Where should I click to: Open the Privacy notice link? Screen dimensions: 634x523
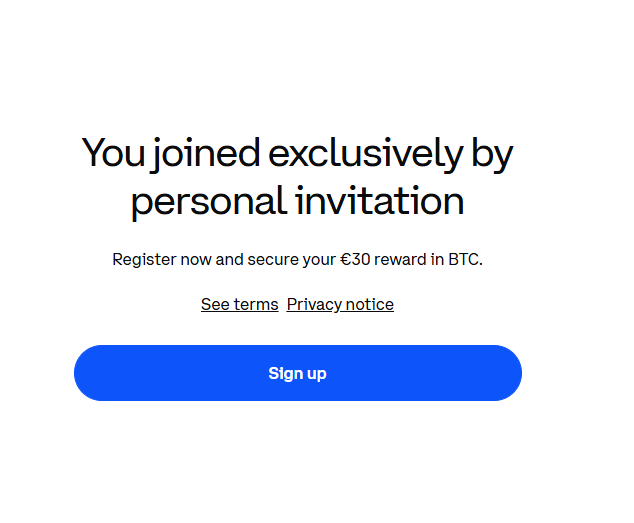click(x=340, y=304)
